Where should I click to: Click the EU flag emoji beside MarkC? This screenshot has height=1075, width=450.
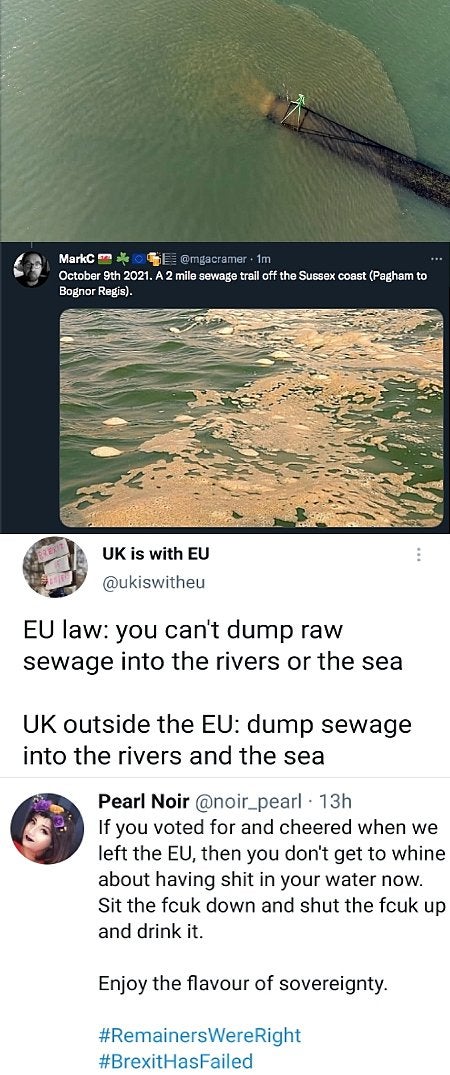click(139, 259)
